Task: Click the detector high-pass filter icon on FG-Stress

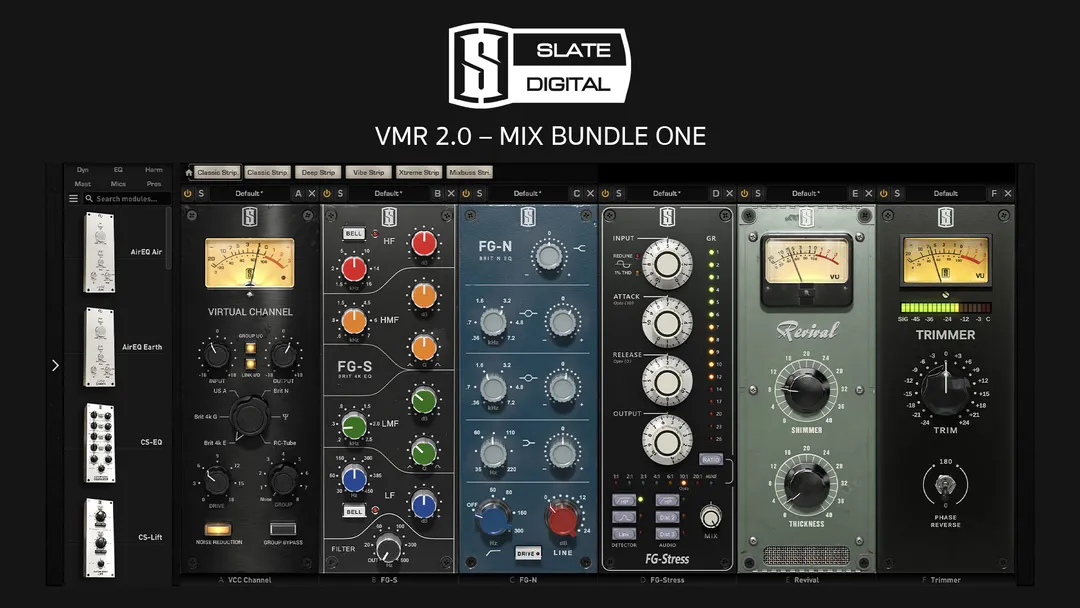Action: coord(624,501)
